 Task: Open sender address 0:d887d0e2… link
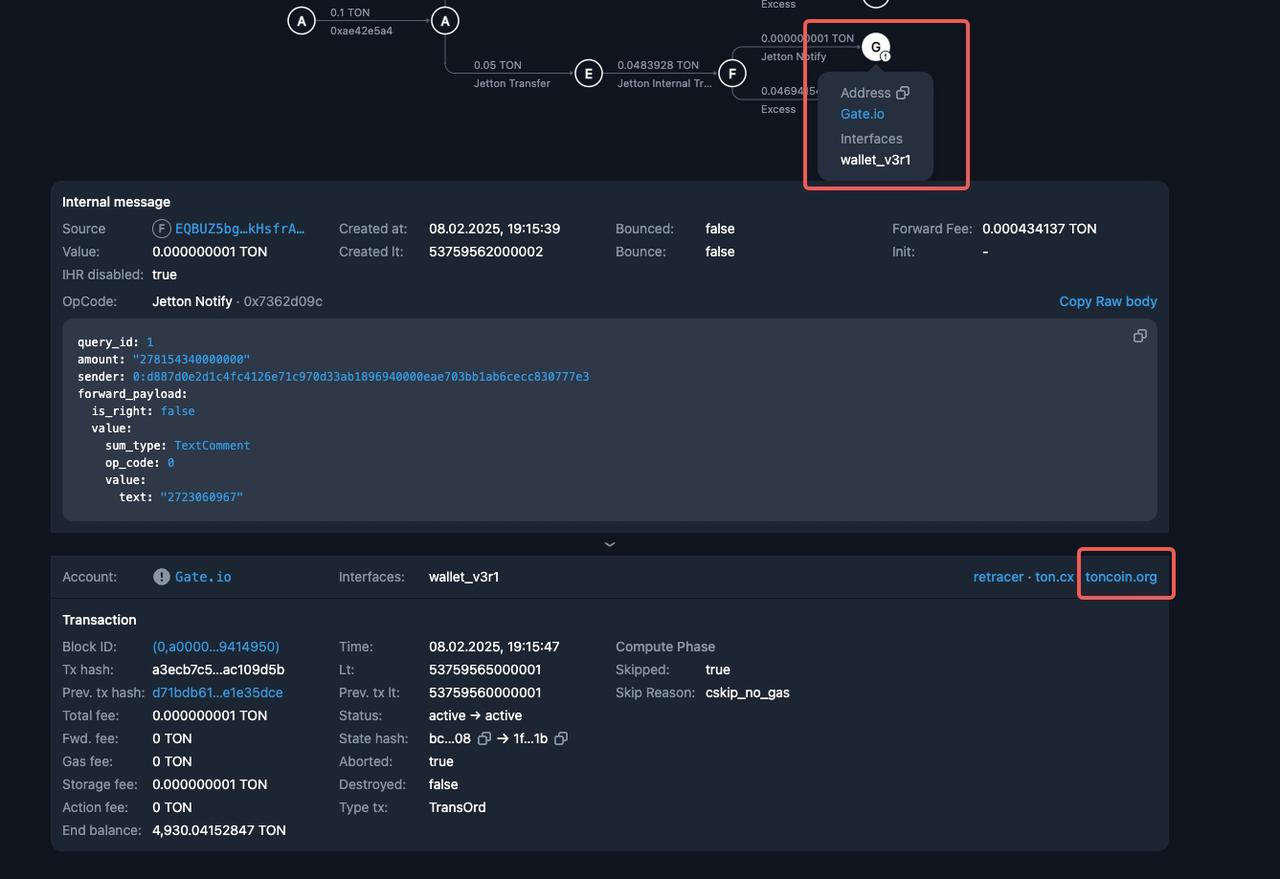coord(360,377)
